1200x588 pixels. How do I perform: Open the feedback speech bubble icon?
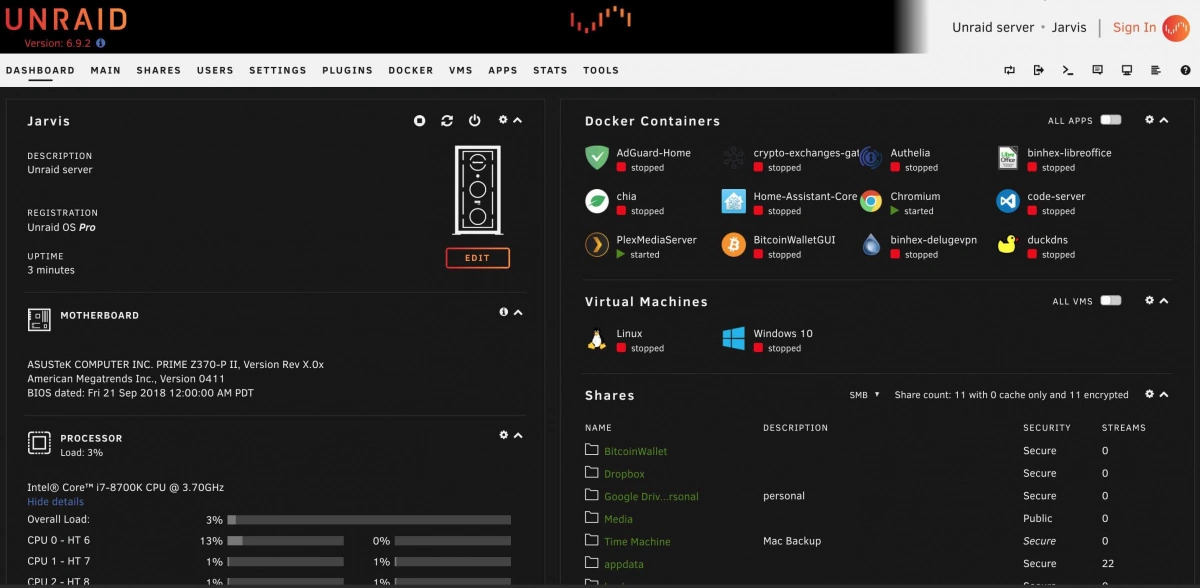1098,70
